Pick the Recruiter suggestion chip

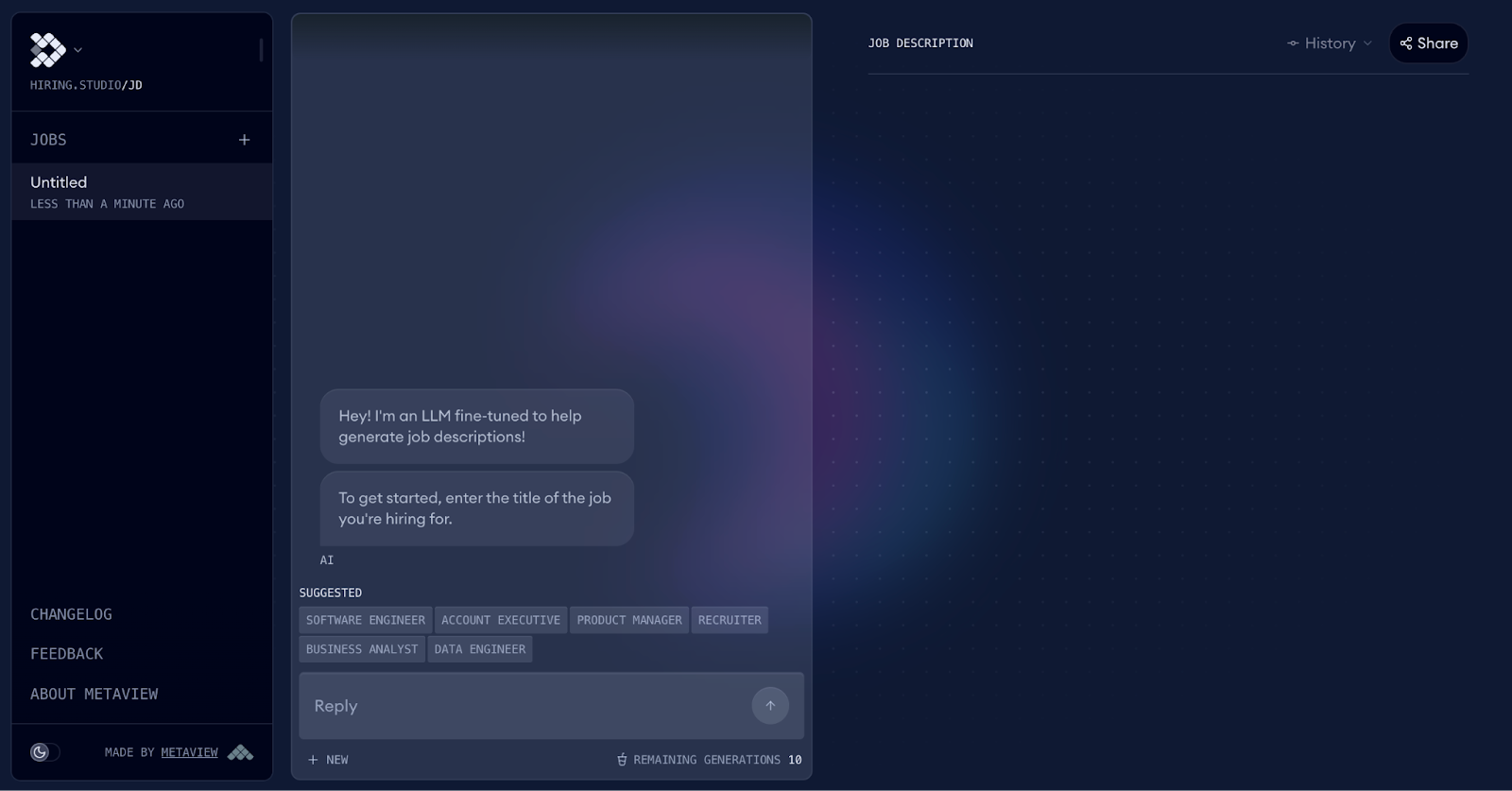(x=730, y=620)
